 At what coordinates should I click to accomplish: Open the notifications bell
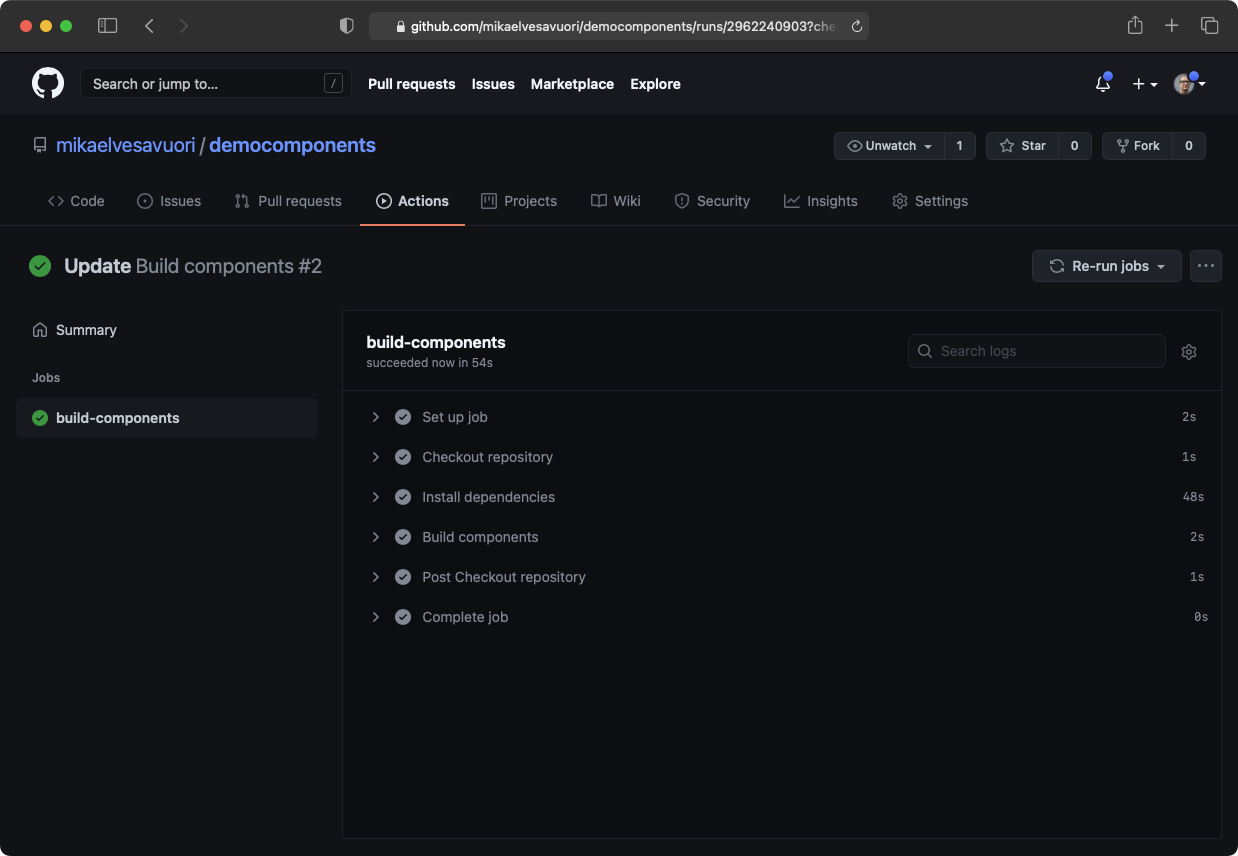[x=1103, y=84]
